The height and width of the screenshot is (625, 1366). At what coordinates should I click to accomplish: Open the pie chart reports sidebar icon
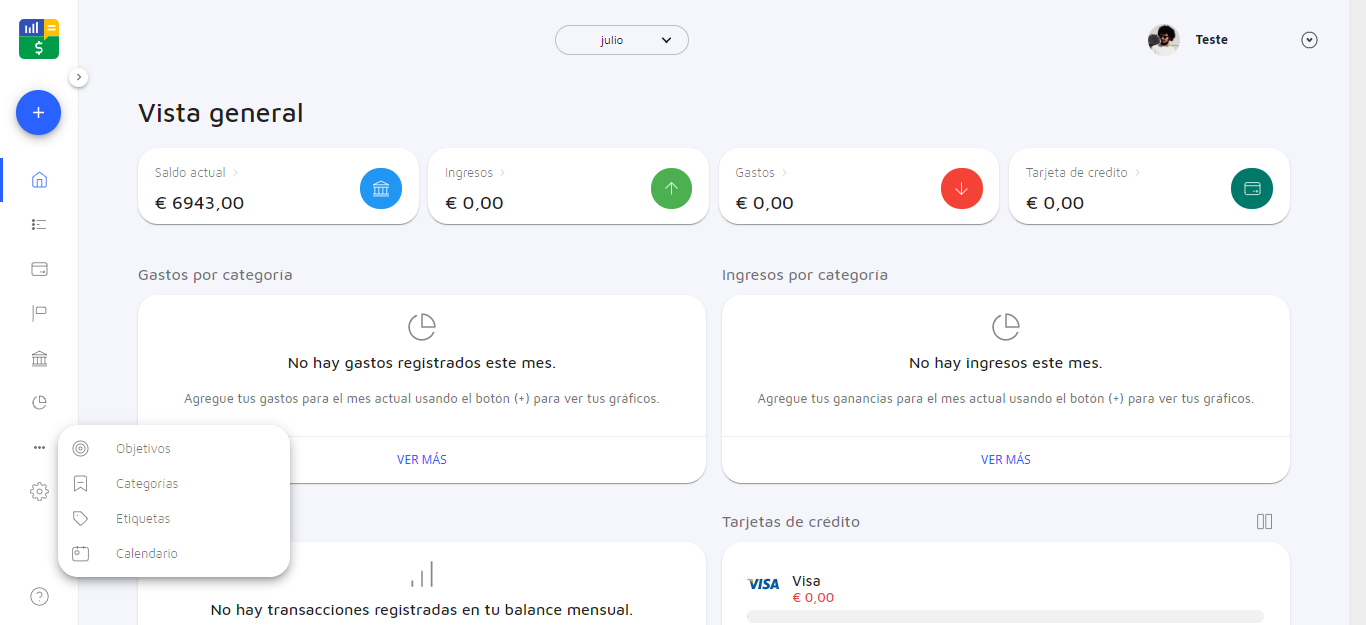(x=39, y=403)
